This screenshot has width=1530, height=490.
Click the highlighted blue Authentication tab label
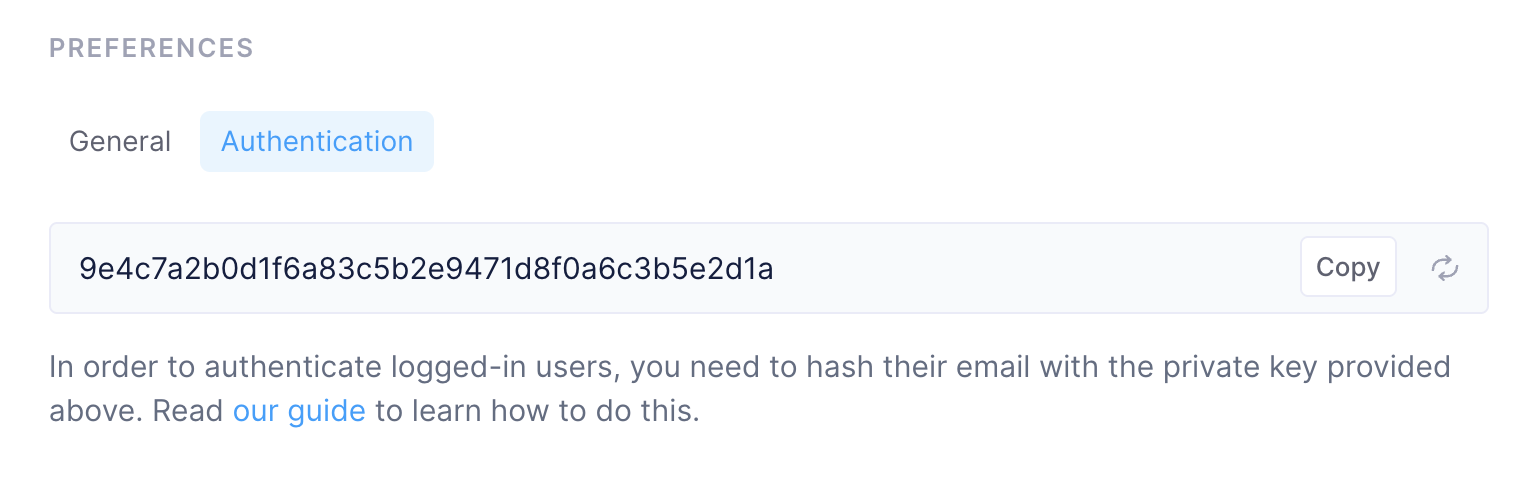(x=317, y=142)
